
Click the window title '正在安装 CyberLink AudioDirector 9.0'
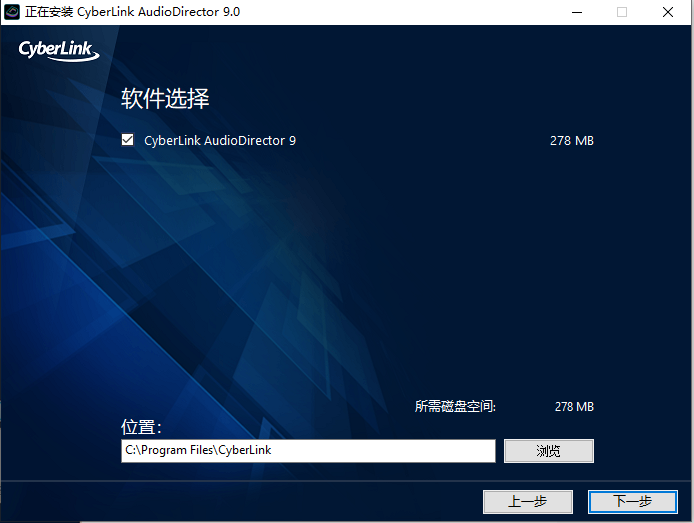[x=133, y=12]
